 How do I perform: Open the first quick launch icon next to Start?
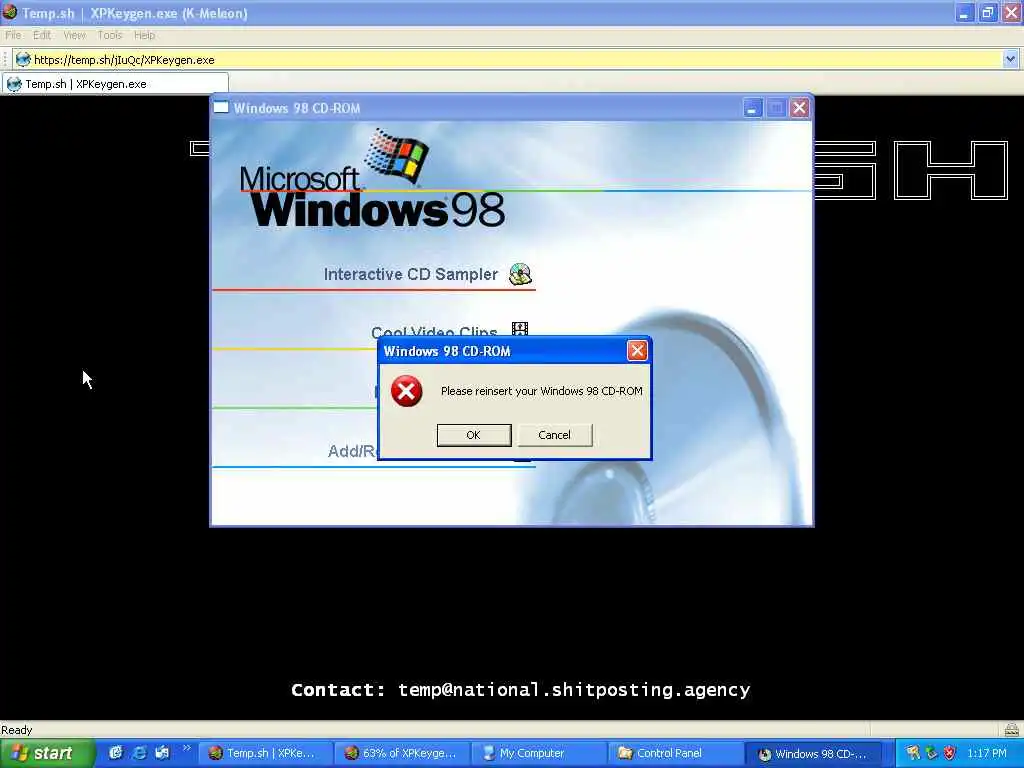pos(116,753)
